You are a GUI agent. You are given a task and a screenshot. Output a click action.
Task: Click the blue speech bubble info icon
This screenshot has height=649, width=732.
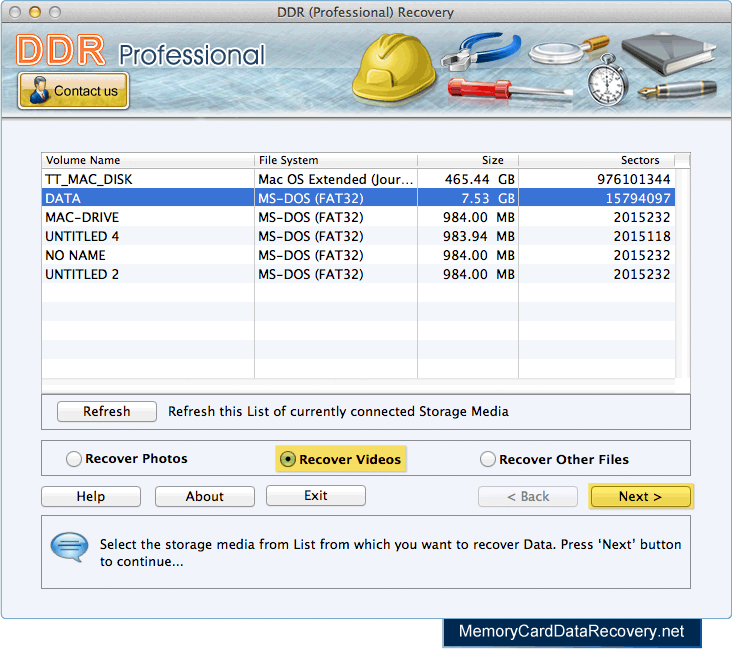70,547
